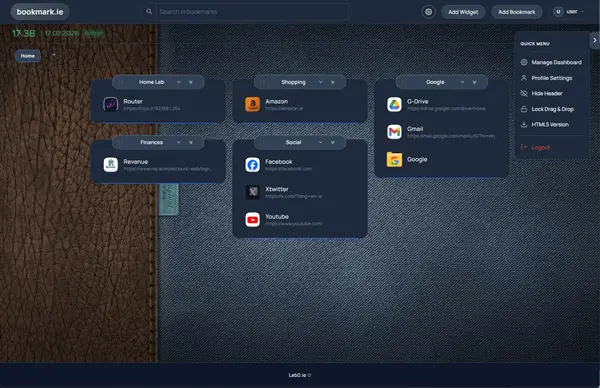Open Profile Settings from Quick Menu
600x388 pixels.
(551, 78)
